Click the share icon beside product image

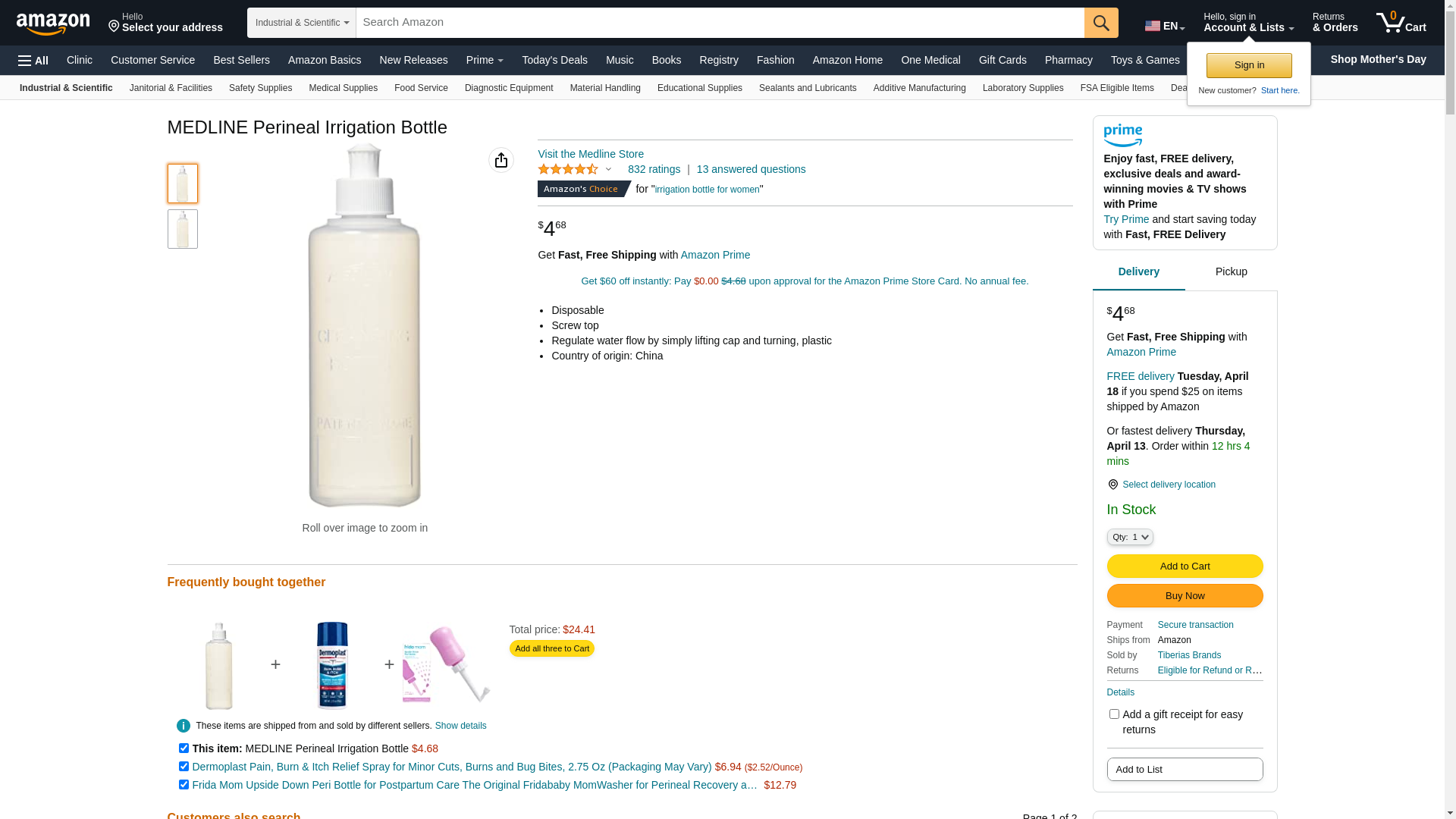point(501,160)
